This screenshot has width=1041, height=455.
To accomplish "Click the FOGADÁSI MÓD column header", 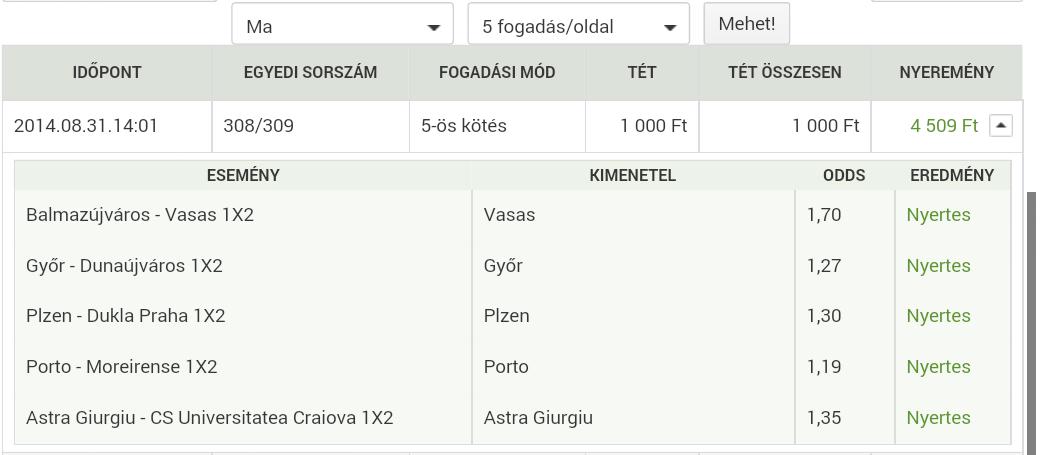I will (x=497, y=72).
